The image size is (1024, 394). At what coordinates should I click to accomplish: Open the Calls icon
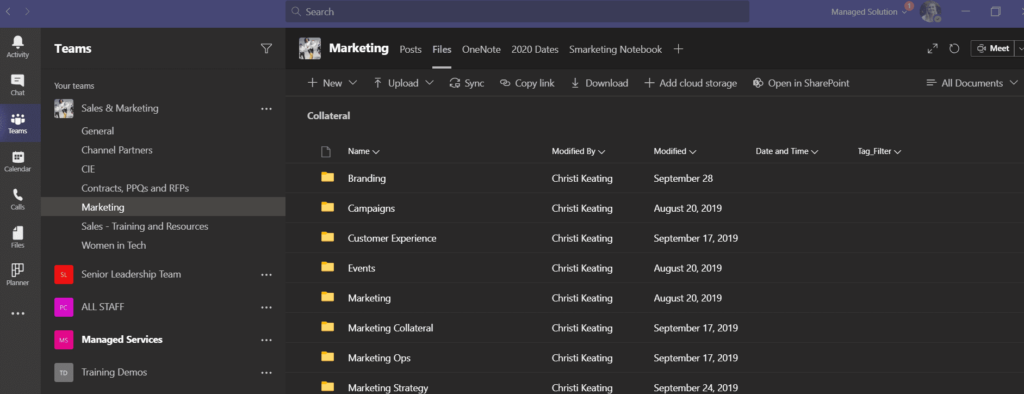point(18,199)
